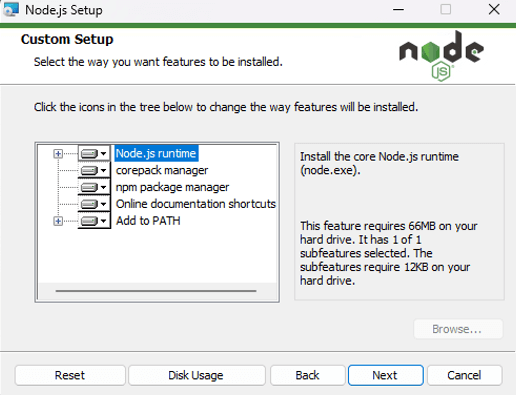Open the npm package manager install-mode dropdown

point(94,187)
